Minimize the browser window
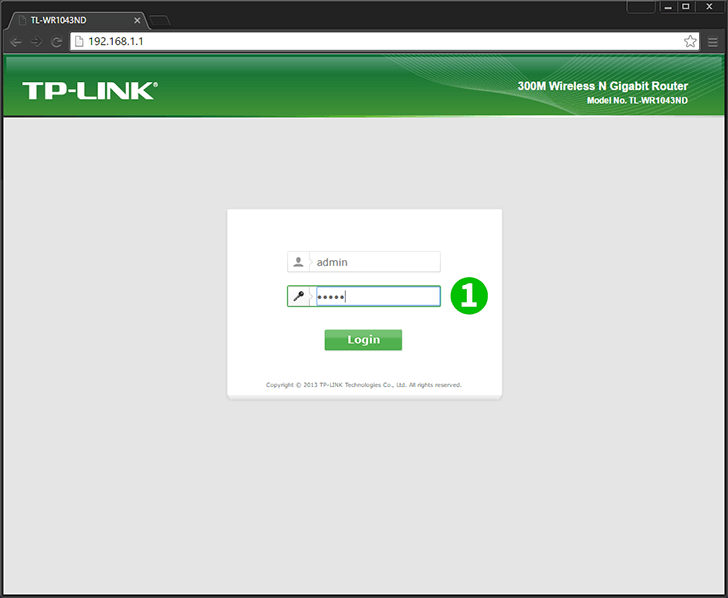Screen dimensions: 728x598 (x=668, y=6)
